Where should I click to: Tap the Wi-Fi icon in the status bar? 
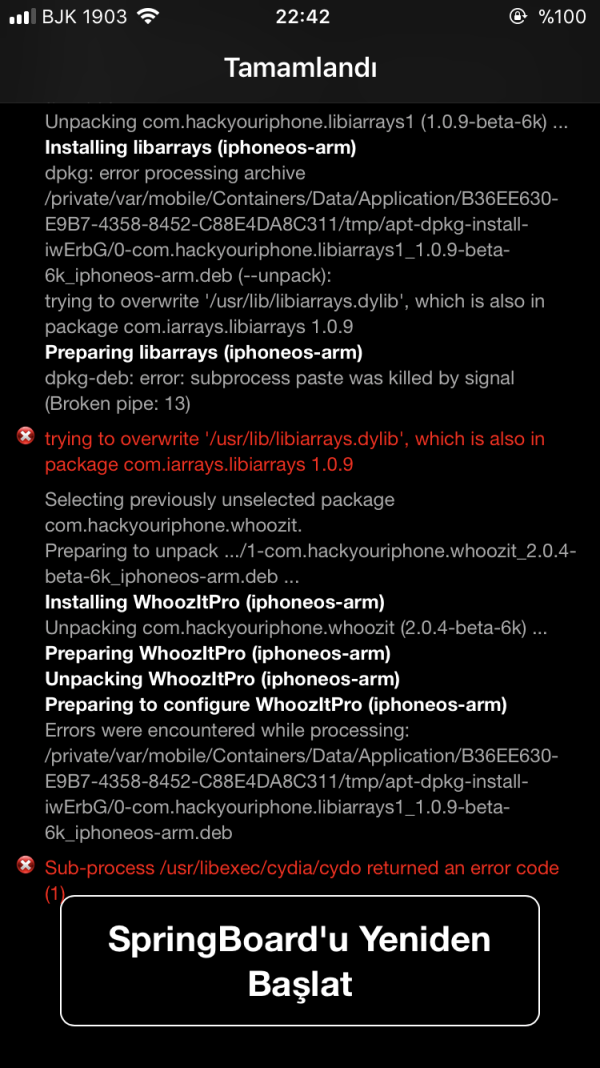[149, 16]
